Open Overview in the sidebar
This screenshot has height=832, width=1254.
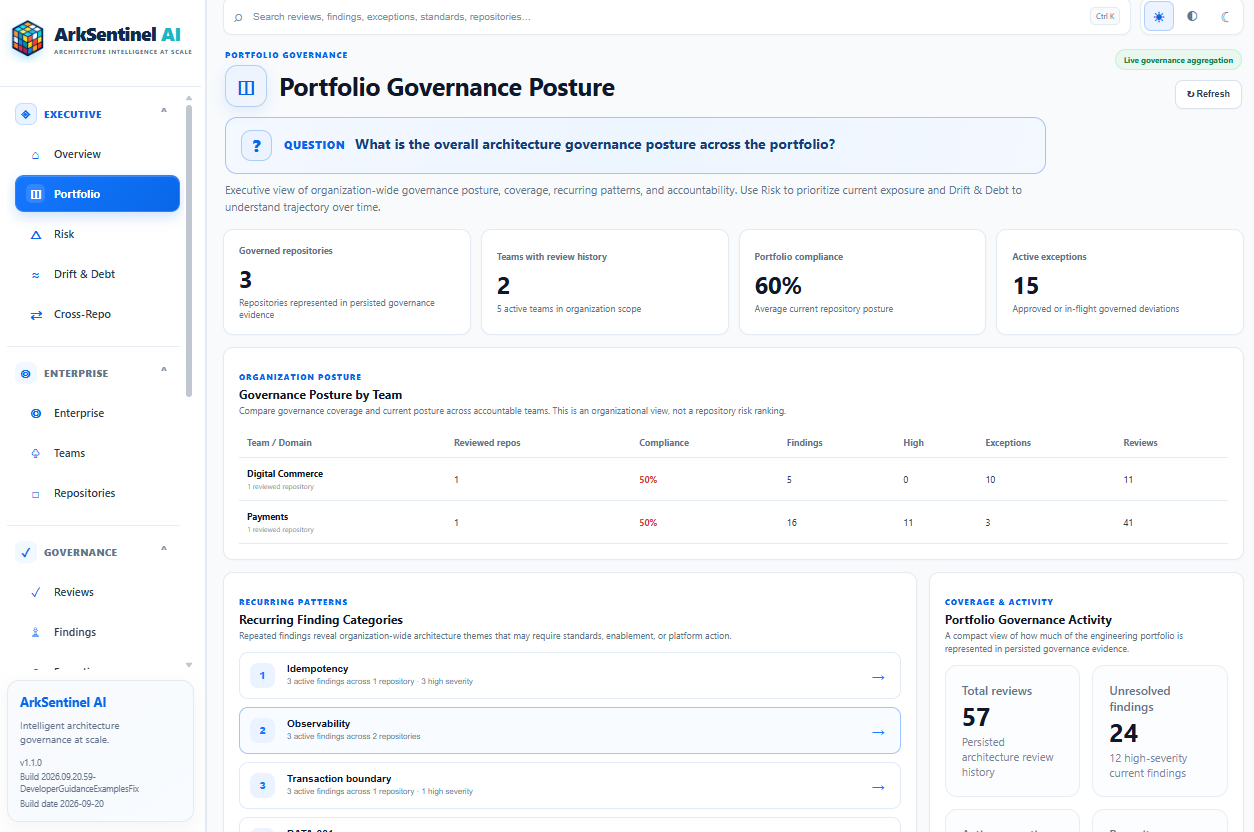(x=97, y=154)
